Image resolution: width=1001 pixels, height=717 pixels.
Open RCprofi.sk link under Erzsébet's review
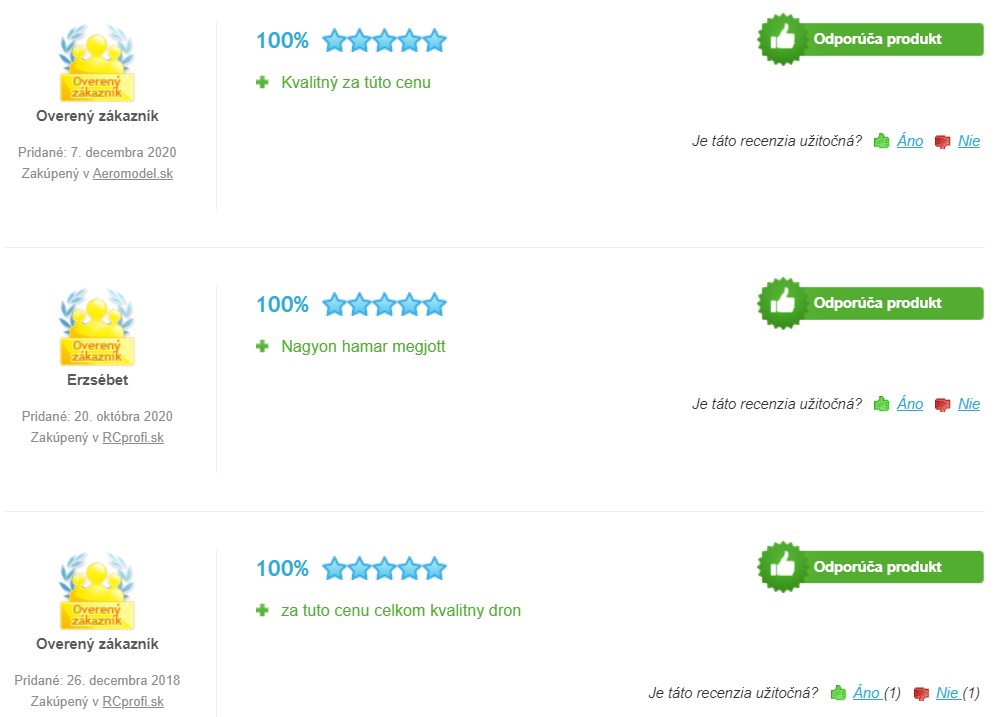133,438
